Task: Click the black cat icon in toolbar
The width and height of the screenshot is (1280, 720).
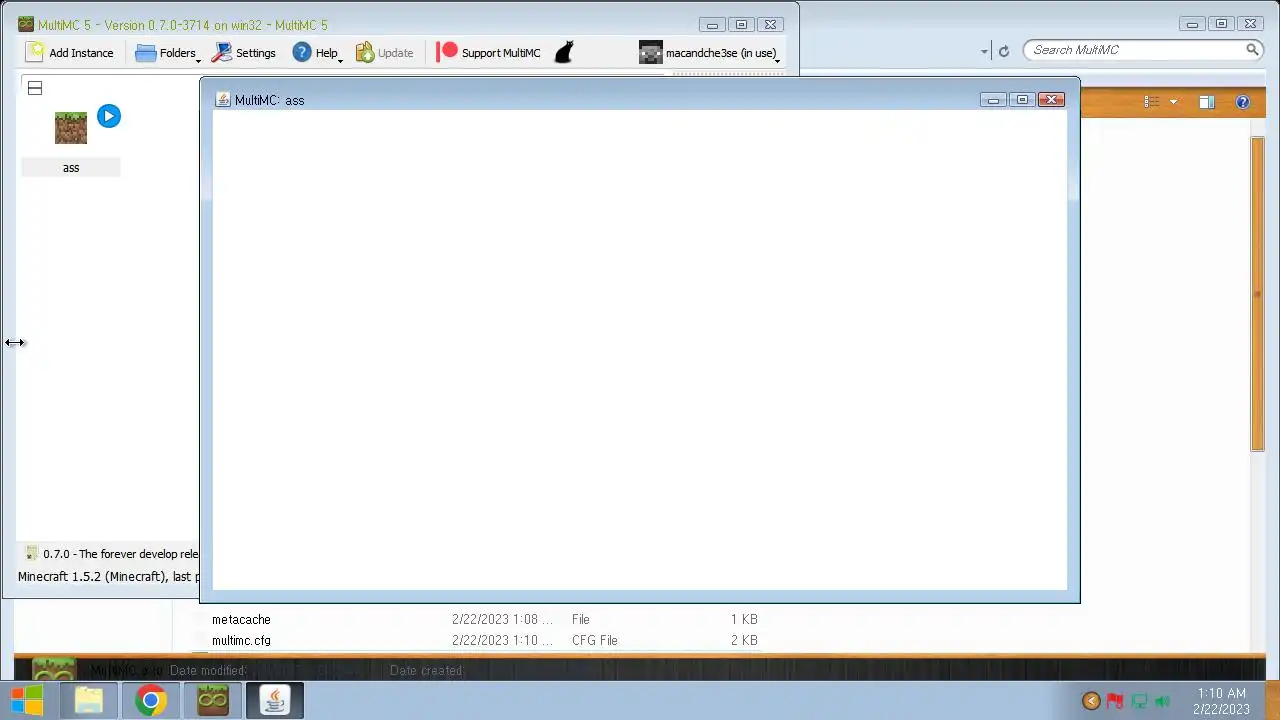Action: pyautogui.click(x=564, y=53)
